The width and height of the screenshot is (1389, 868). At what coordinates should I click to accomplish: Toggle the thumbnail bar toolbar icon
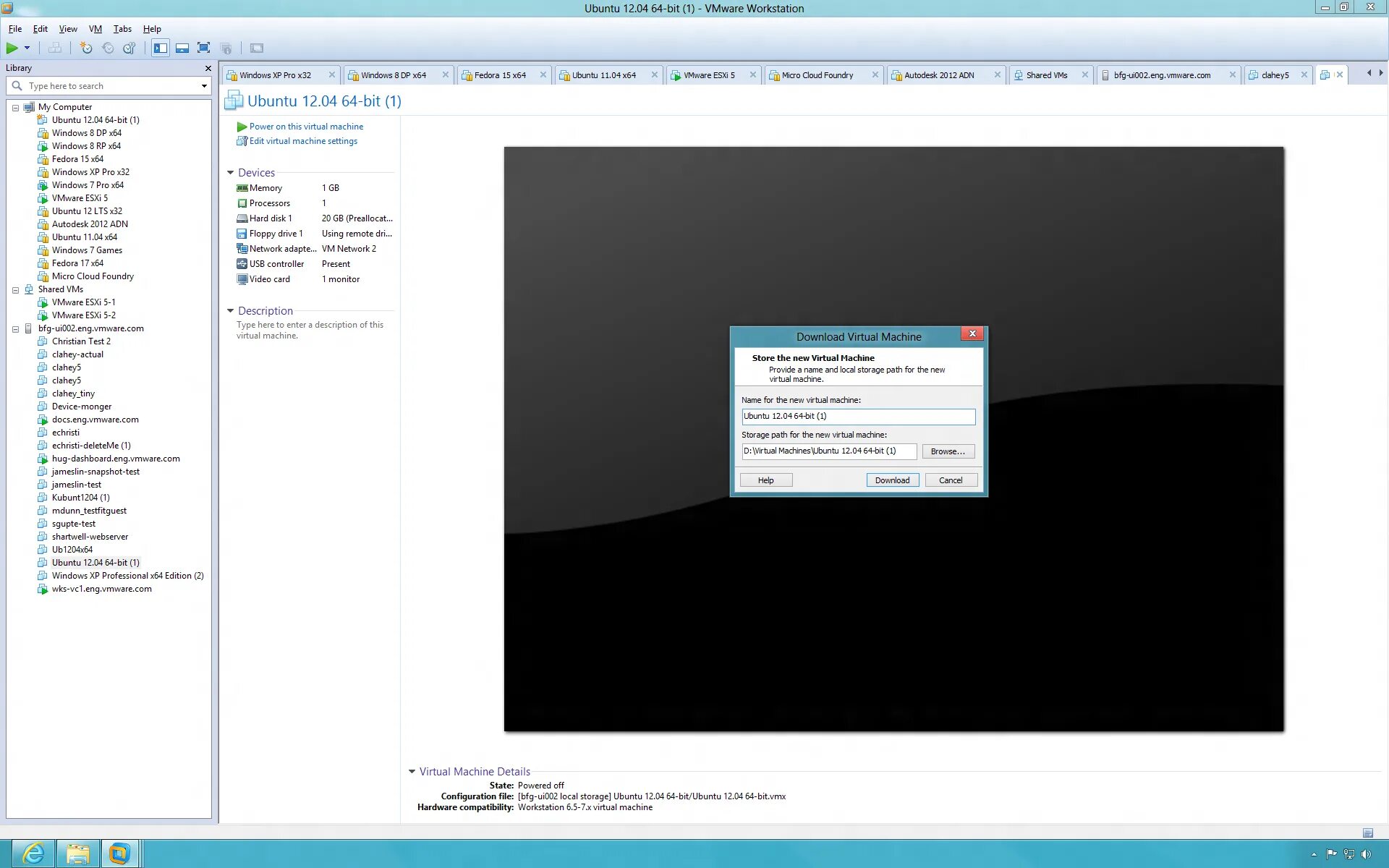(182, 48)
